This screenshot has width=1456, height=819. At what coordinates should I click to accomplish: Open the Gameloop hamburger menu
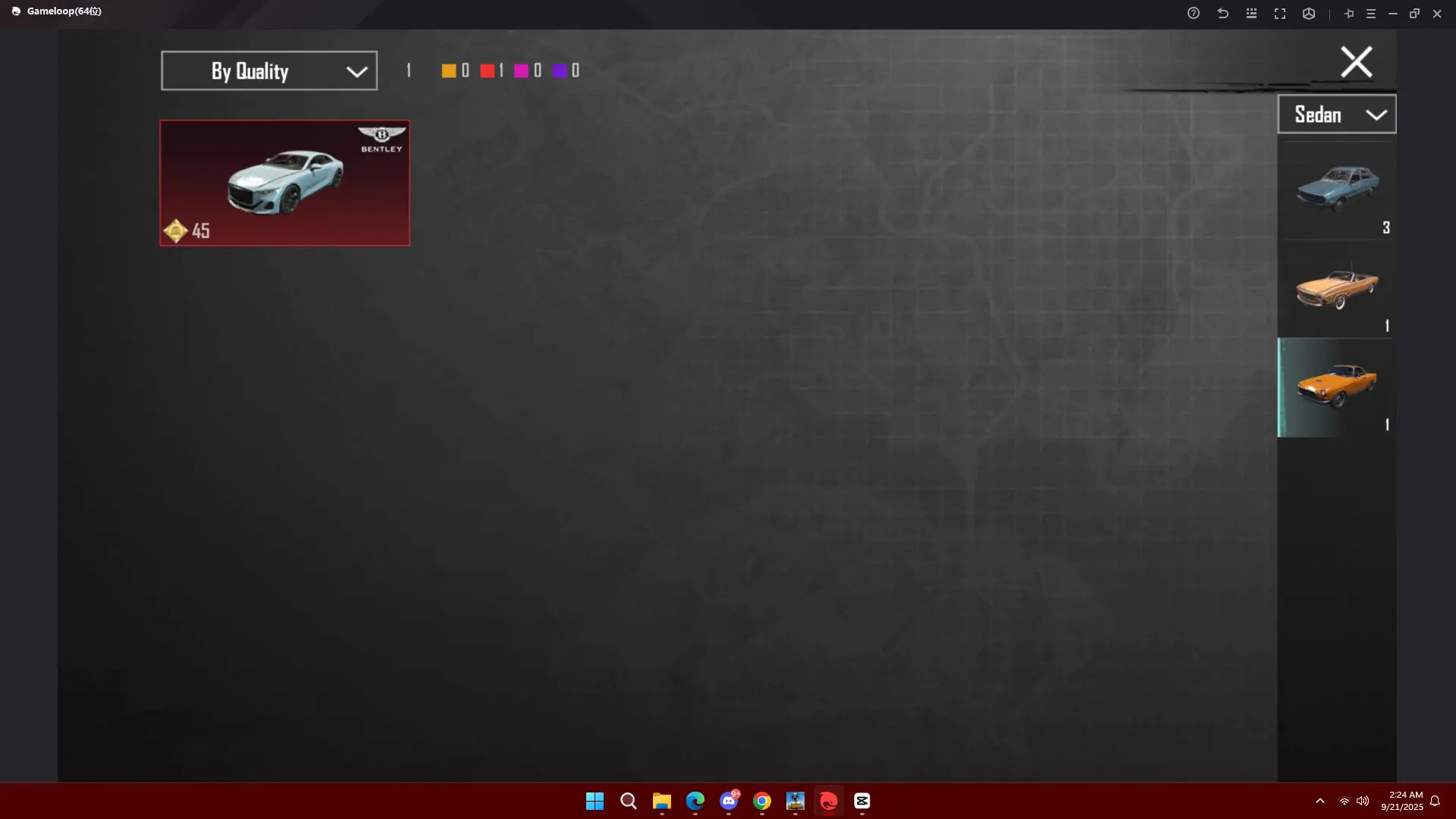tap(1371, 13)
